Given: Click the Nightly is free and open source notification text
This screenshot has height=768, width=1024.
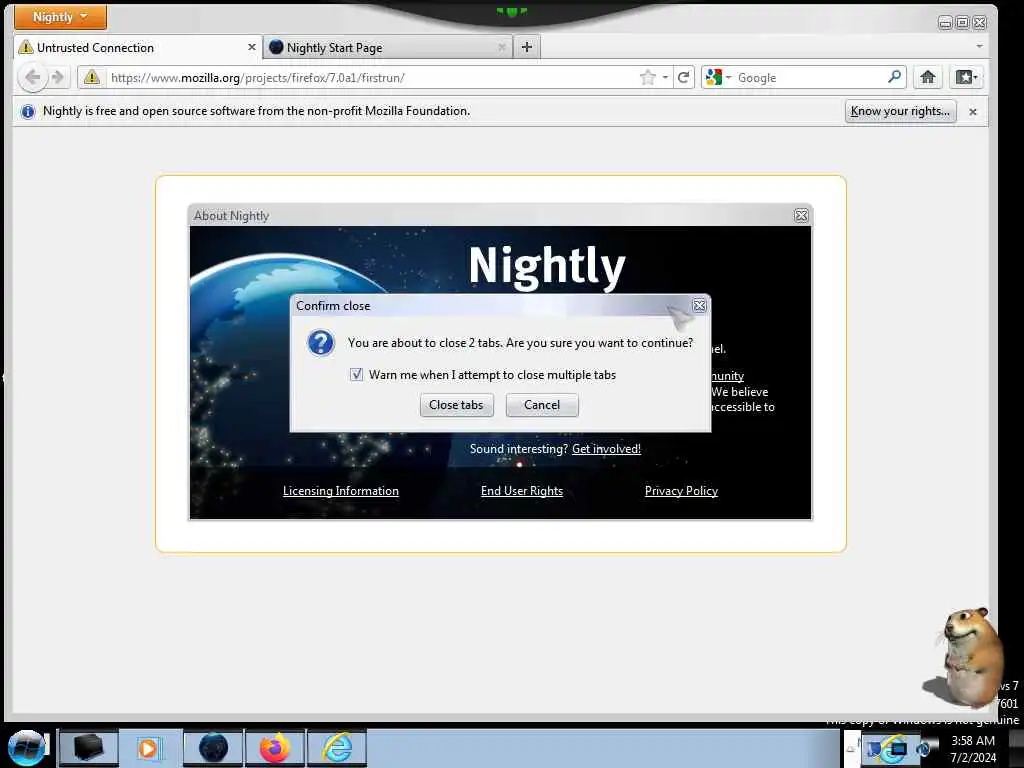Looking at the screenshot, I should coord(257,111).
